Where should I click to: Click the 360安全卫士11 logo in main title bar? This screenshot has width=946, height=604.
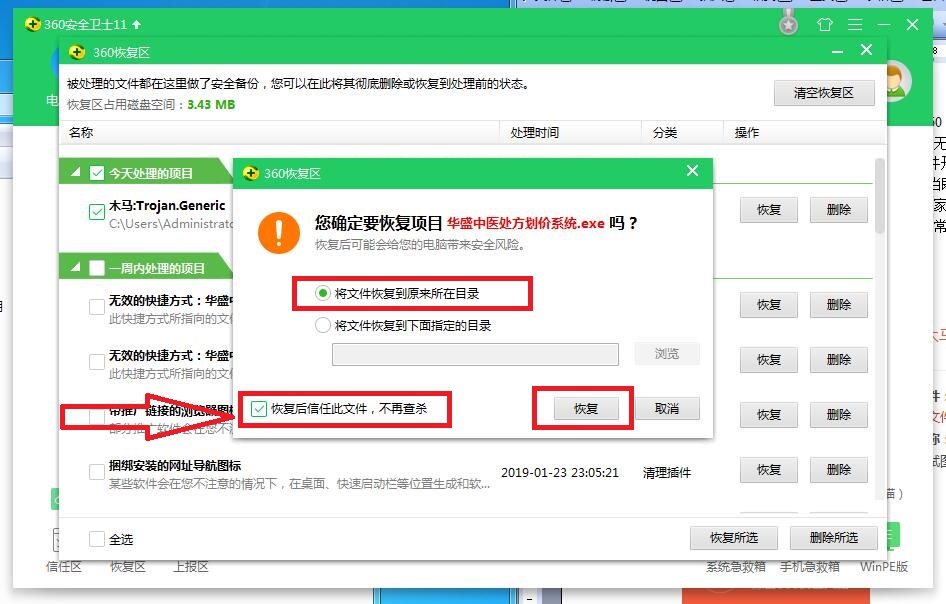pyautogui.click(x=32, y=25)
